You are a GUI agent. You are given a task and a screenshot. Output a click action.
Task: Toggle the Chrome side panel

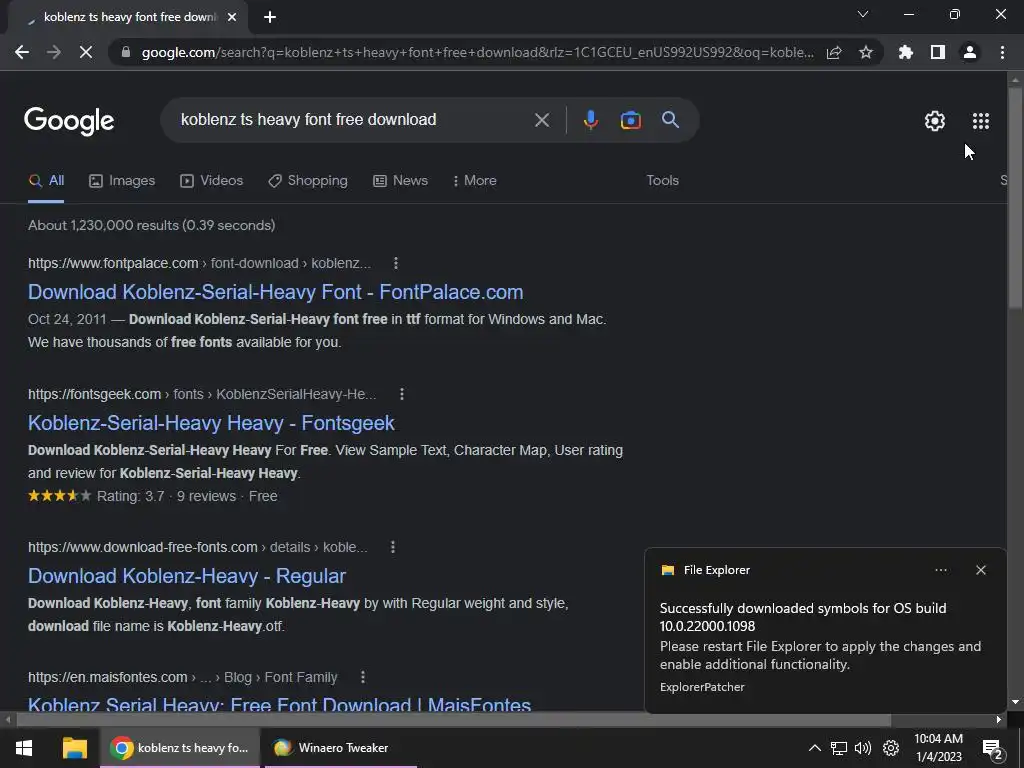938,52
